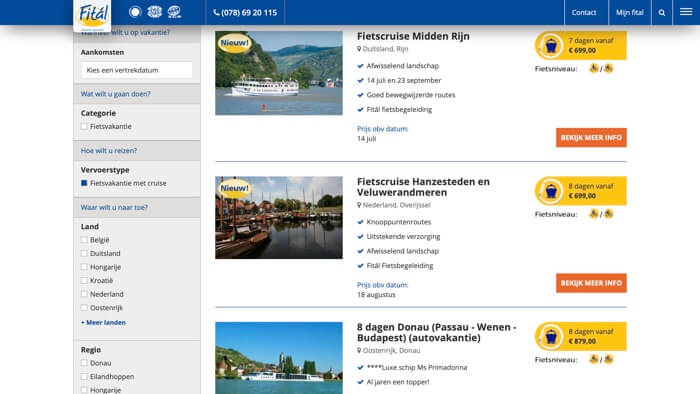Screen dimensions: 700x394
Task: Click '7 dagen vanaf € 699,00' price box
Action: click(x=580, y=46)
